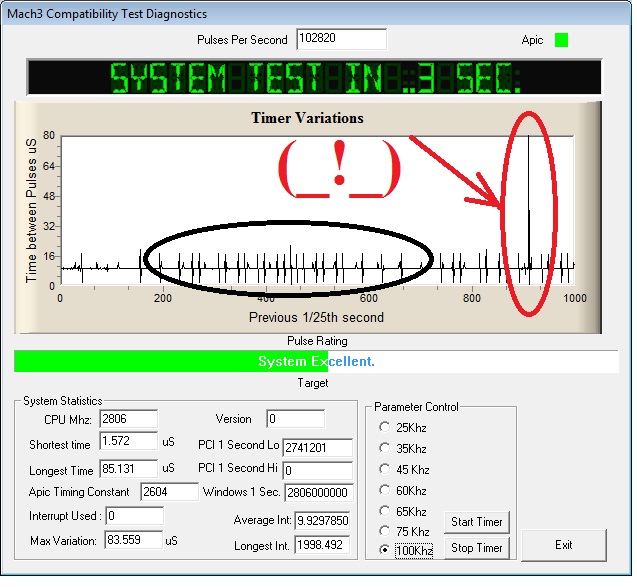This screenshot has height=587, width=637.
Task: Click the 'Longest Time' label
Action: pyautogui.click(x=61, y=470)
